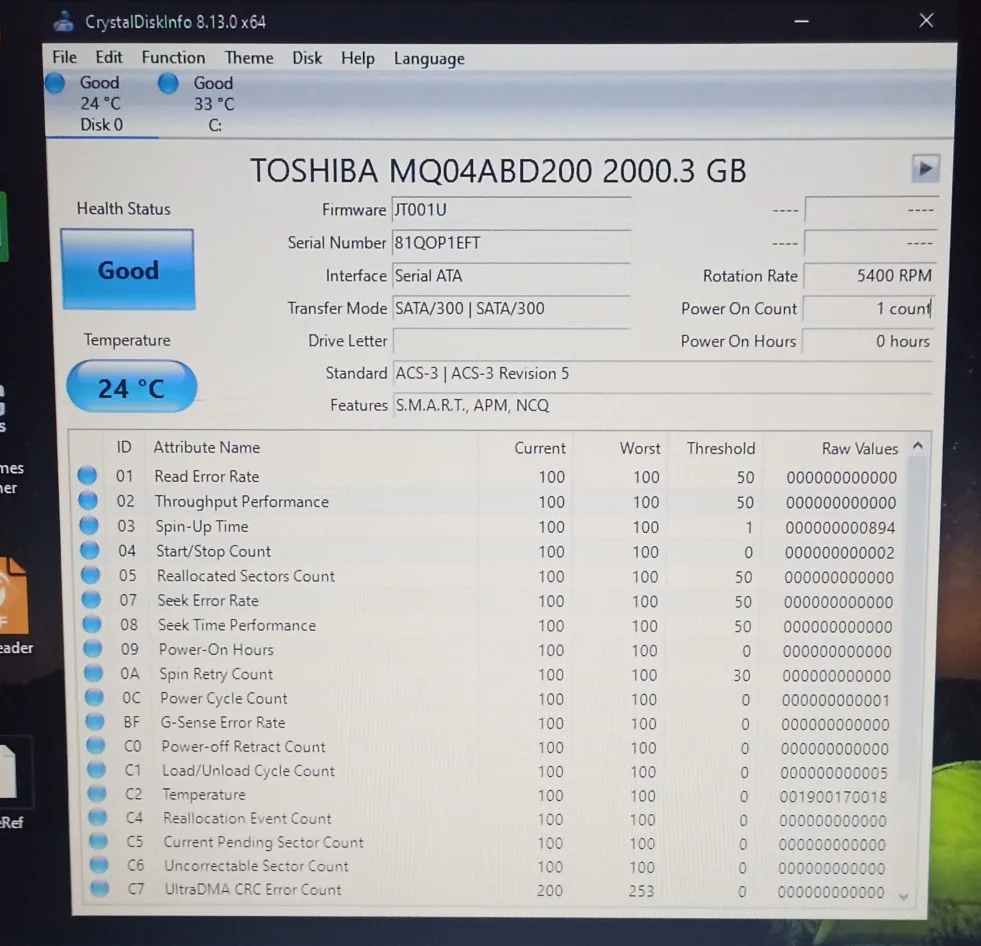Click status icon for C2 Temperature row
The height and width of the screenshot is (946, 981).
point(96,793)
